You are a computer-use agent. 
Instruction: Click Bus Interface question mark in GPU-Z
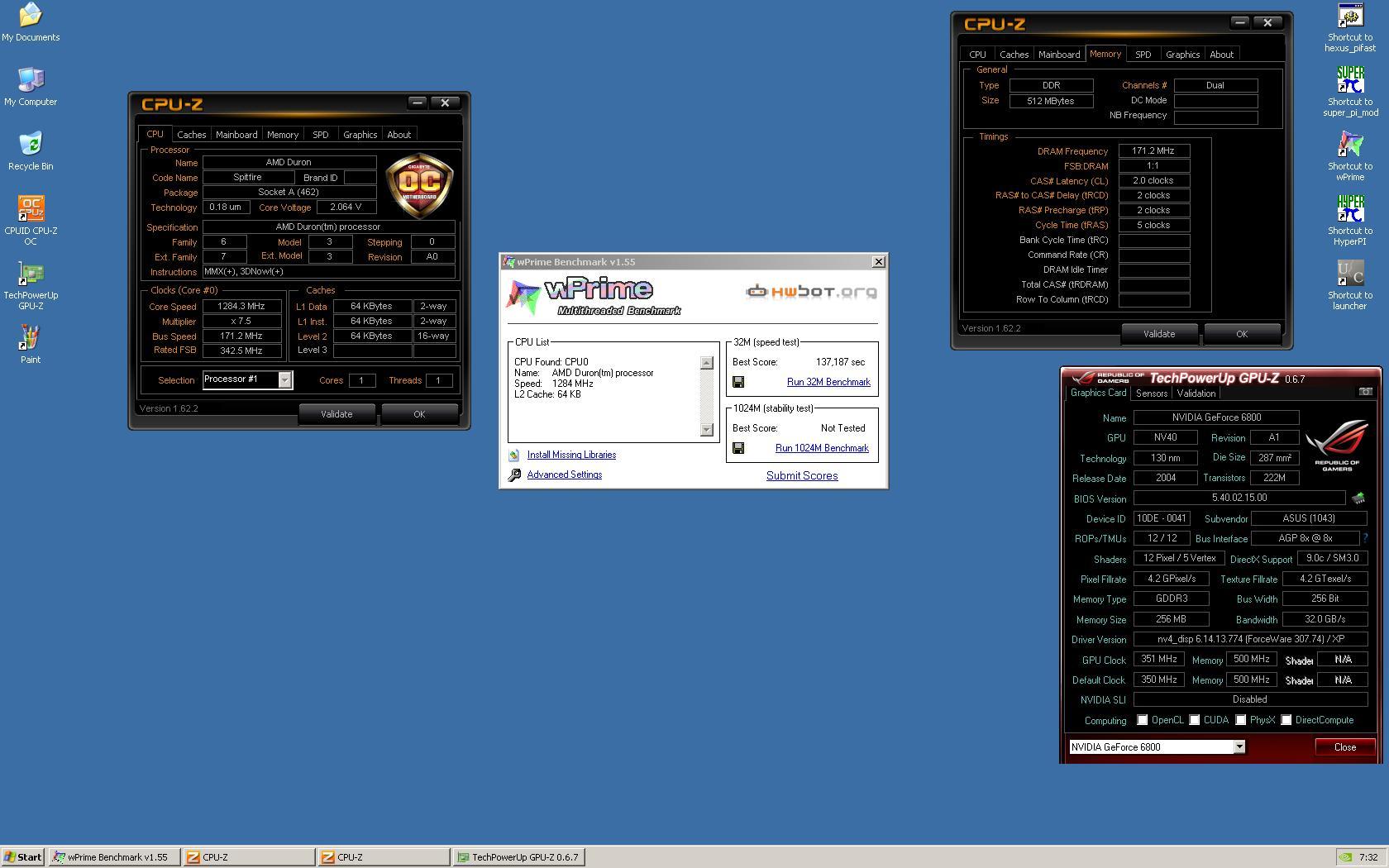pyautogui.click(x=1365, y=538)
